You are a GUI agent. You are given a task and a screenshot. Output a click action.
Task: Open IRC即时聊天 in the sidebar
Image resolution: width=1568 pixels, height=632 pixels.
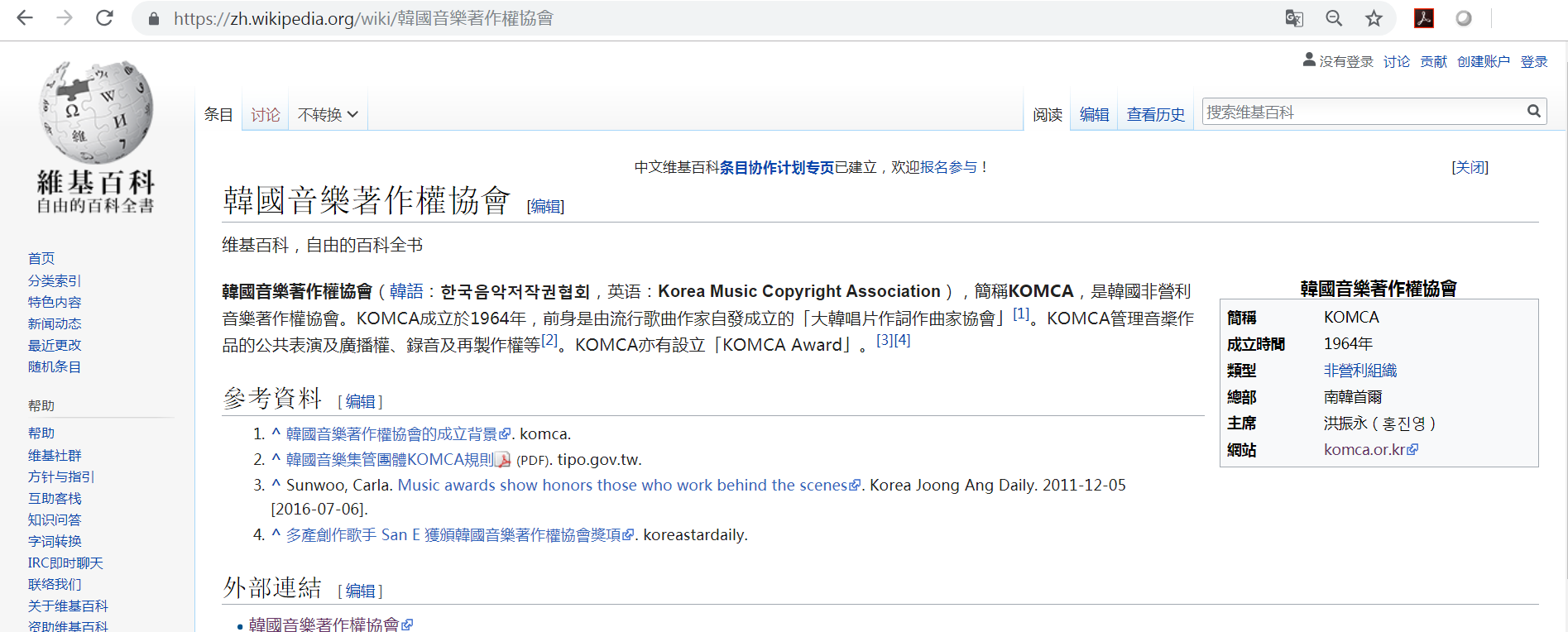point(65,563)
